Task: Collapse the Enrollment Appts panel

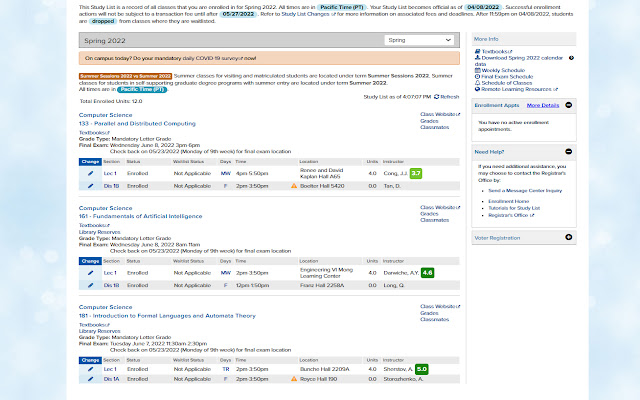Action: [x=568, y=104]
